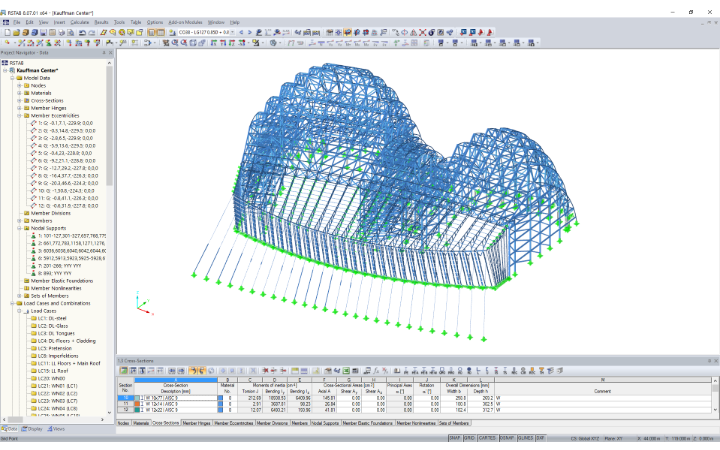Switch to the Member Hinges table tab

click(x=197, y=423)
